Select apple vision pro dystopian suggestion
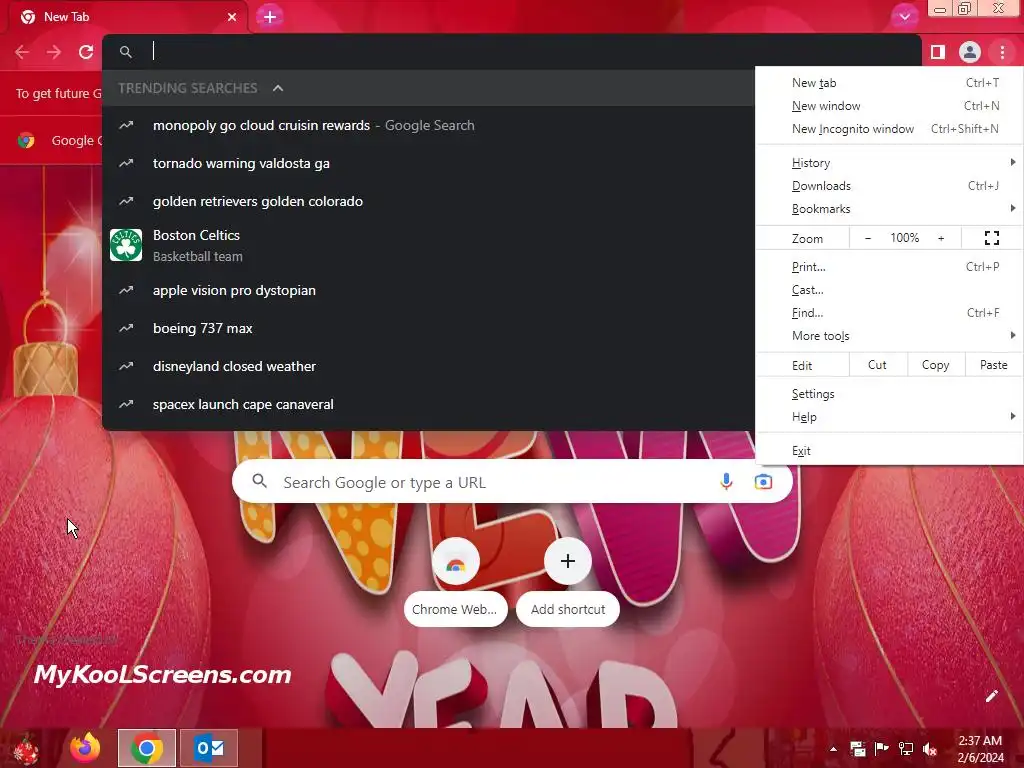The height and width of the screenshot is (768, 1024). 428,291
